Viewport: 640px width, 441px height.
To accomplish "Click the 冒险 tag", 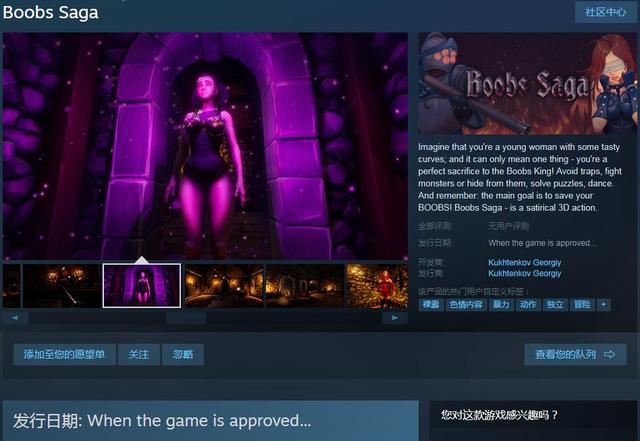I will pyautogui.click(x=582, y=305).
